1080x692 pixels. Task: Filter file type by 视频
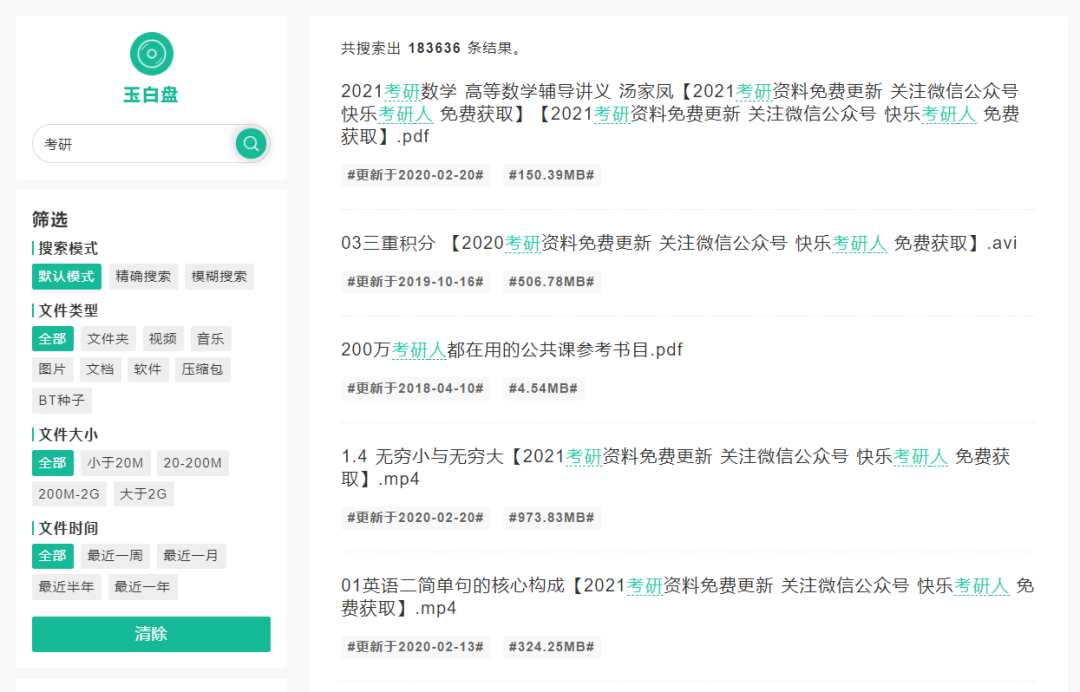[162, 338]
